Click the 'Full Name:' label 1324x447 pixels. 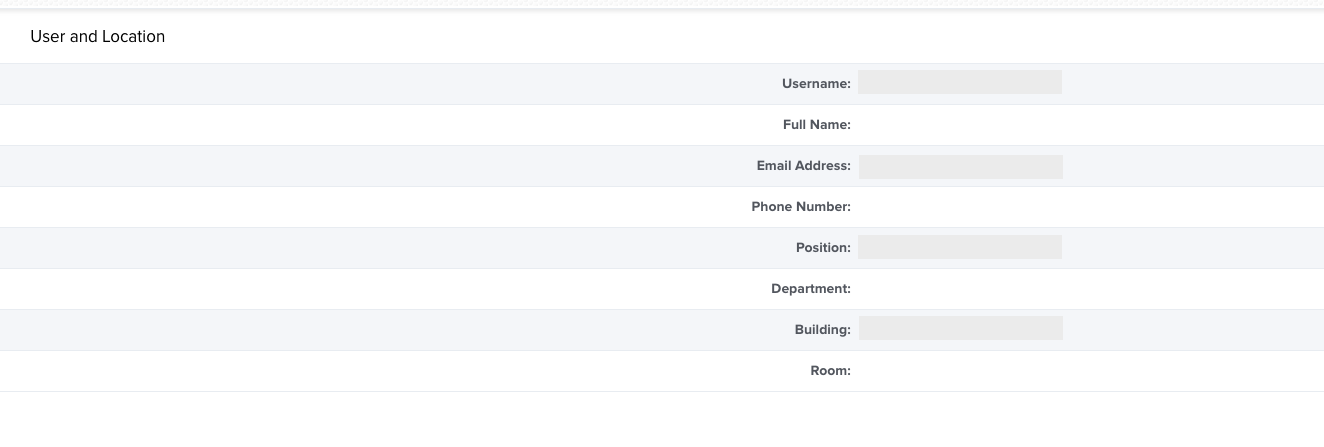816,125
